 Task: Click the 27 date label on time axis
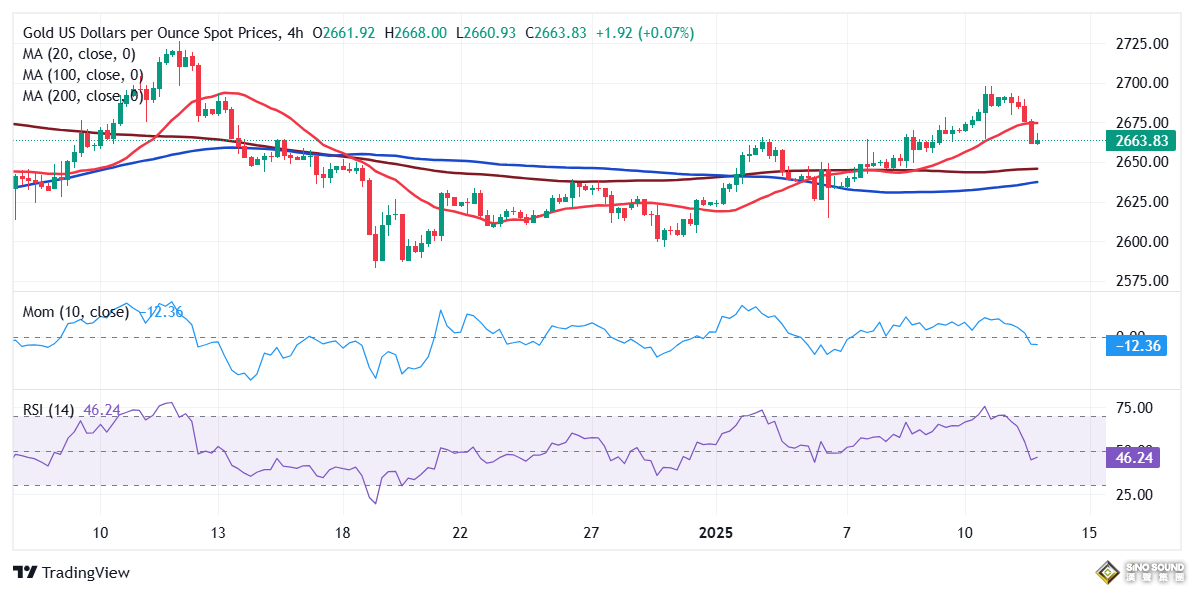[591, 532]
